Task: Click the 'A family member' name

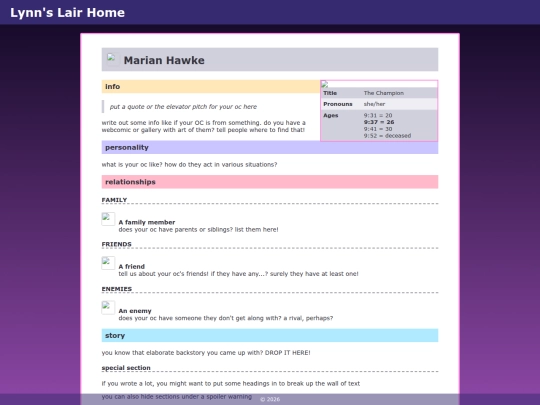Action: 147,222
